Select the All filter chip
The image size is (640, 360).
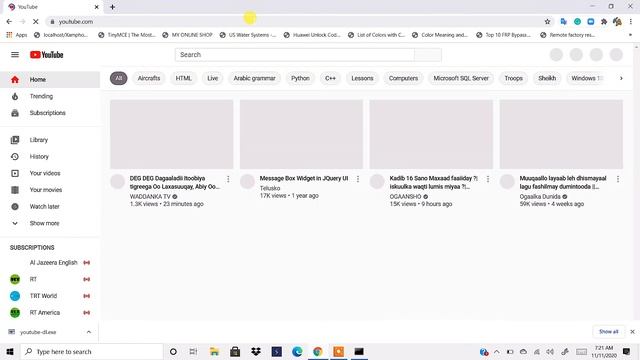coord(119,78)
